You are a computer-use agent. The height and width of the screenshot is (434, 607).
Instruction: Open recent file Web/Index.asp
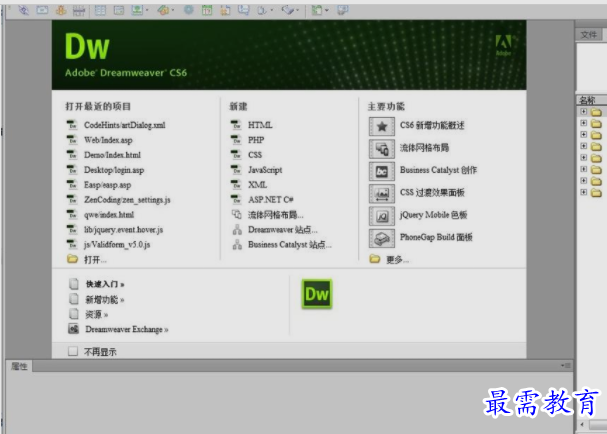coord(108,140)
